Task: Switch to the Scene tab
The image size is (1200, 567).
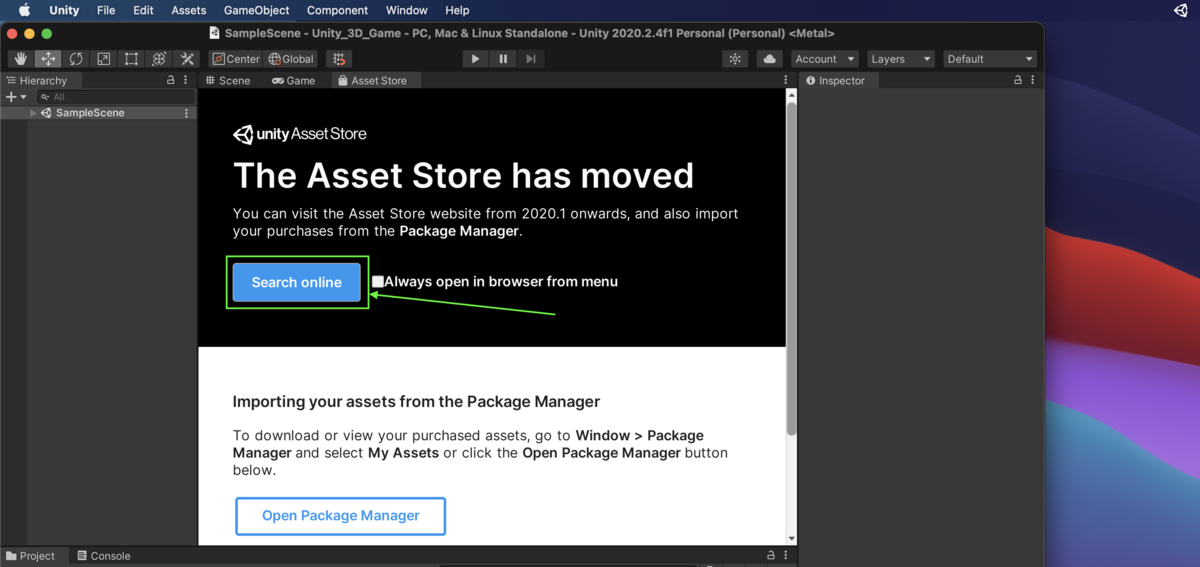Action: [228, 80]
